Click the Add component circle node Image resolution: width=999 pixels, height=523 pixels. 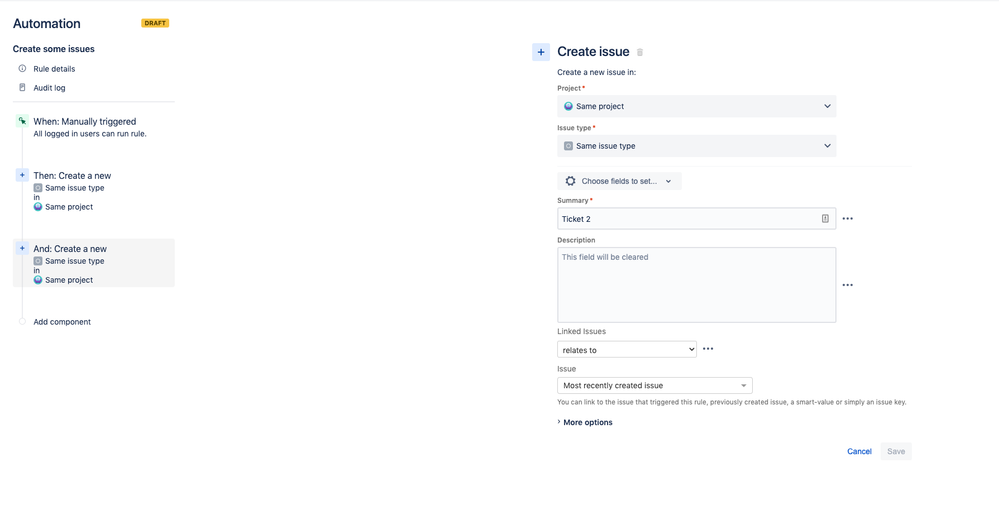(22, 322)
